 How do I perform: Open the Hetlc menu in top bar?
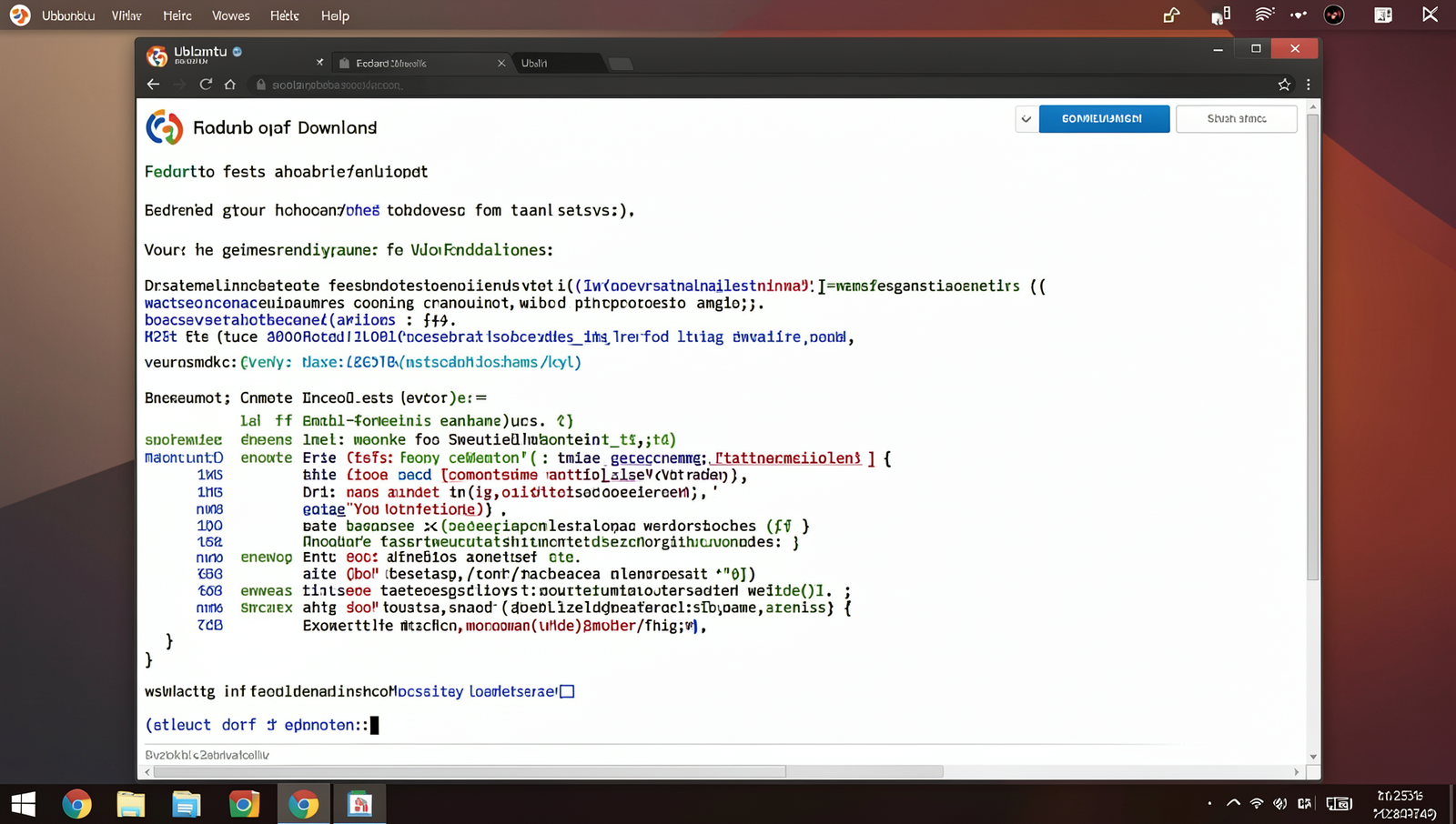coord(285,15)
